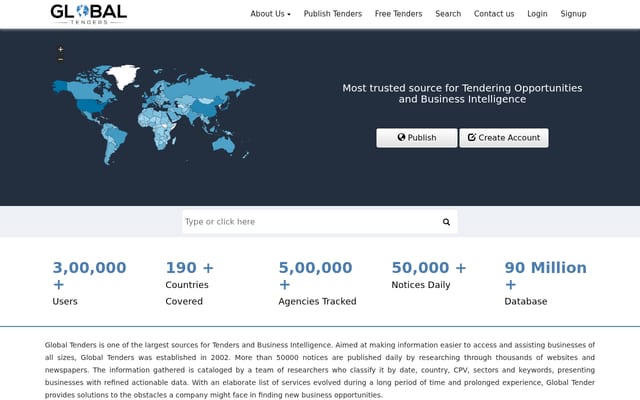The width and height of the screenshot is (640, 400).
Task: Go to Free Tenders
Action: [x=398, y=14]
